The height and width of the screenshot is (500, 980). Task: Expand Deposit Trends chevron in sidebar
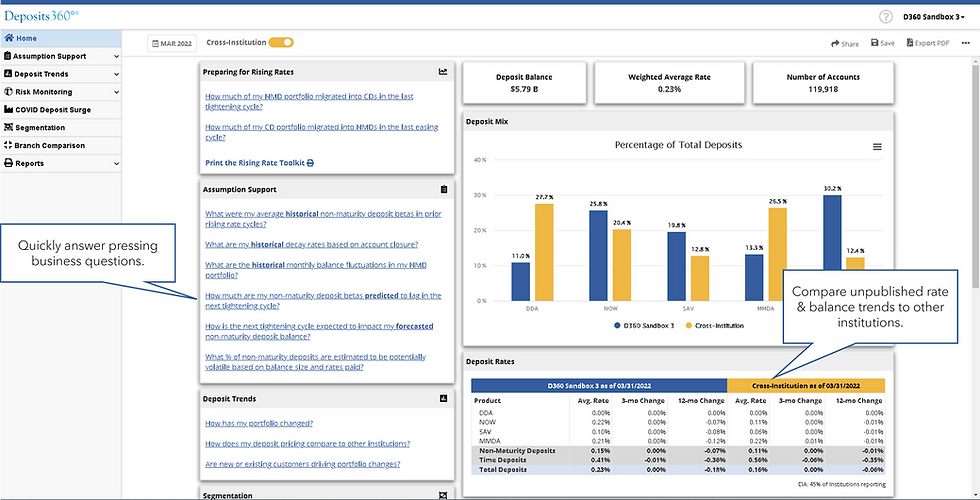point(117,74)
